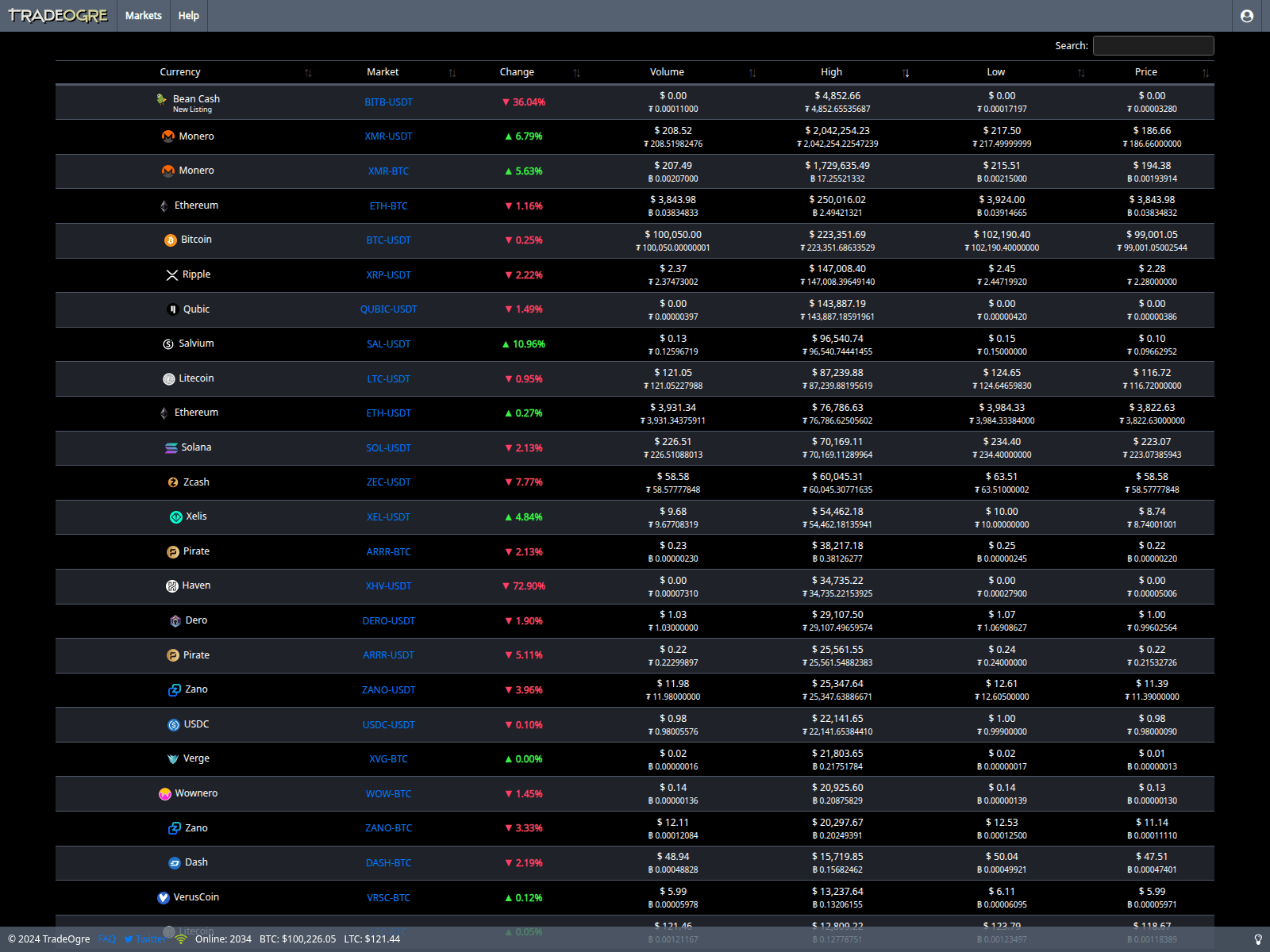
Task: Click the Salvium coin icon
Action: [168, 344]
